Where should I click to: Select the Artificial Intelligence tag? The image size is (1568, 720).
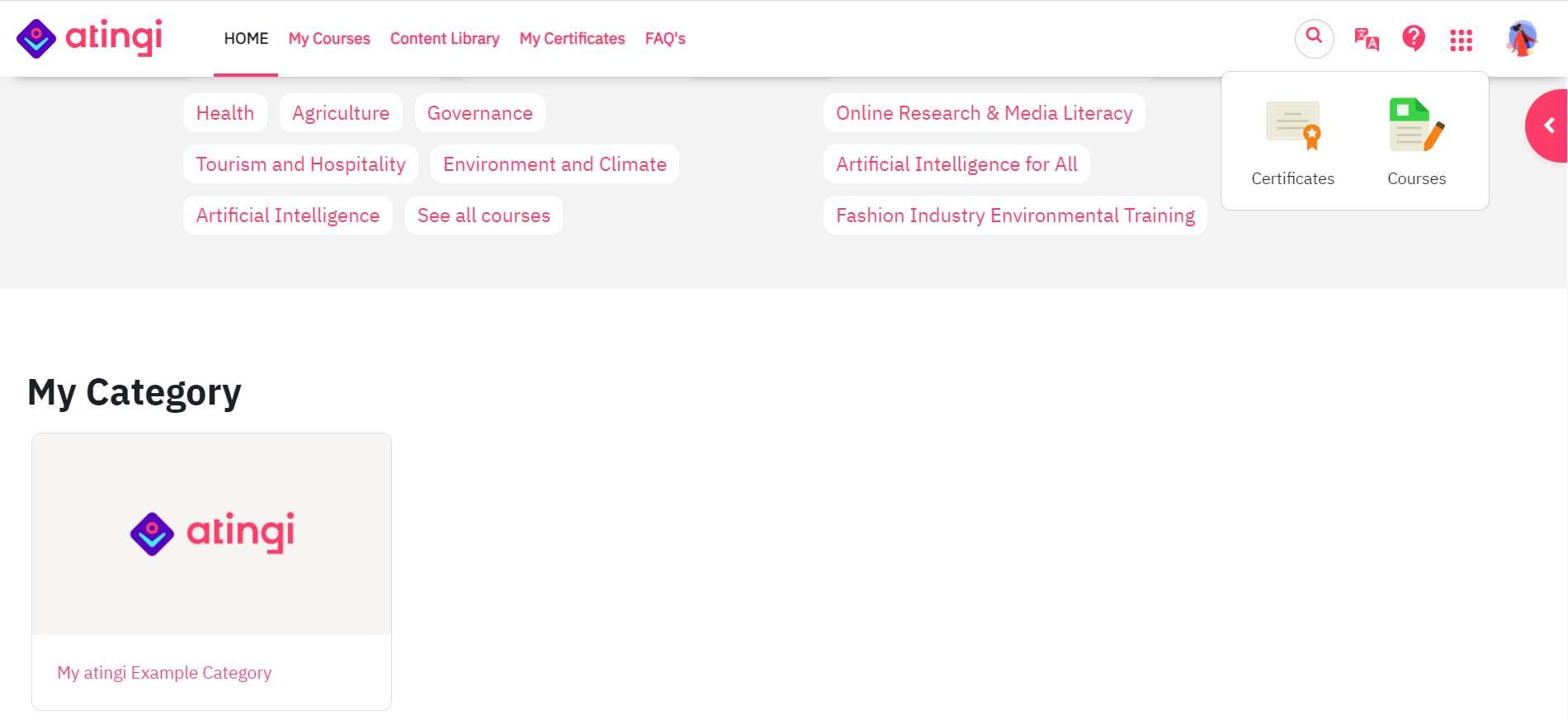tap(288, 216)
